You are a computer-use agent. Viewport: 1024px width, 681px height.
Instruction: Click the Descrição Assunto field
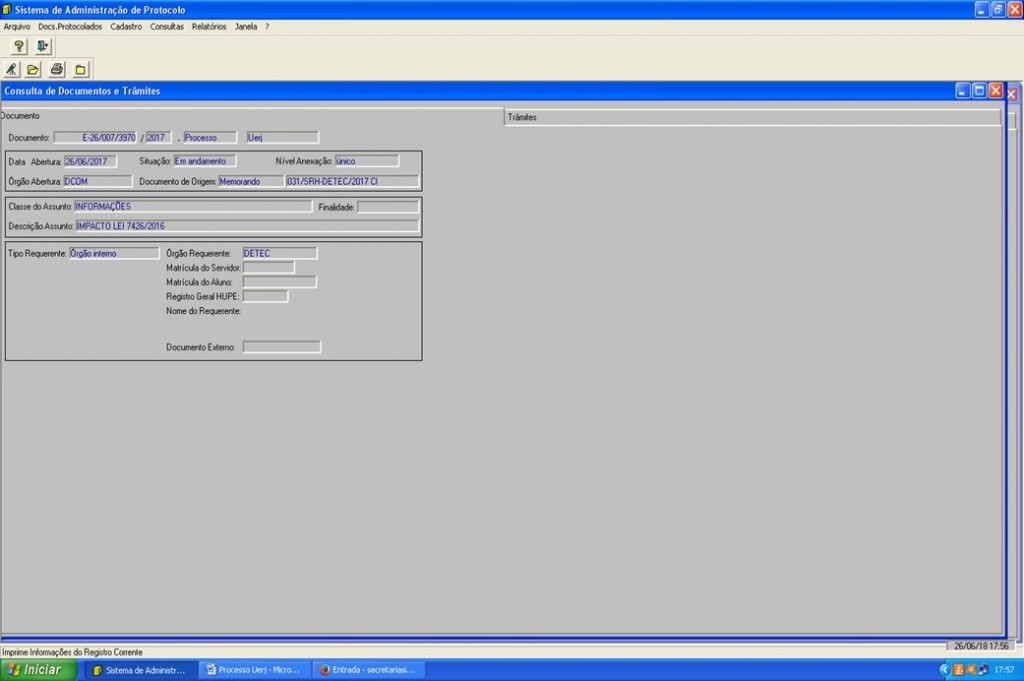(246, 226)
